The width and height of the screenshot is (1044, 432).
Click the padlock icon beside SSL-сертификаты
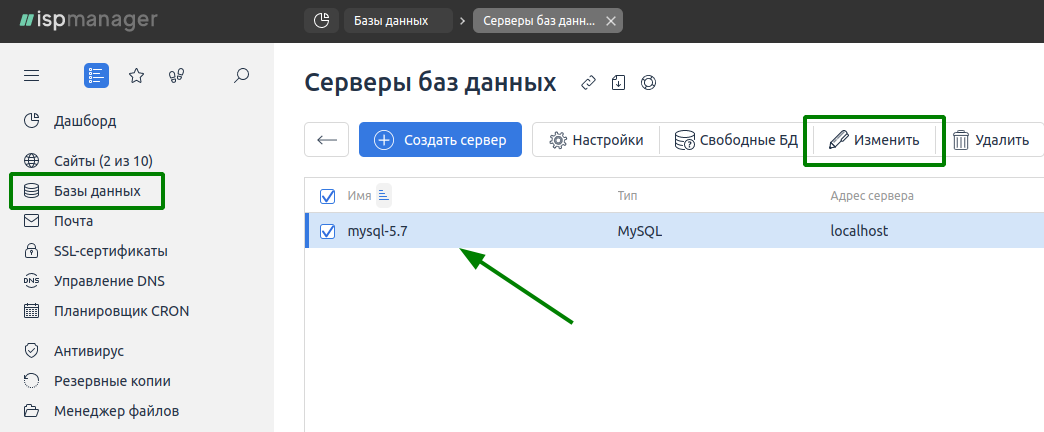(31, 251)
